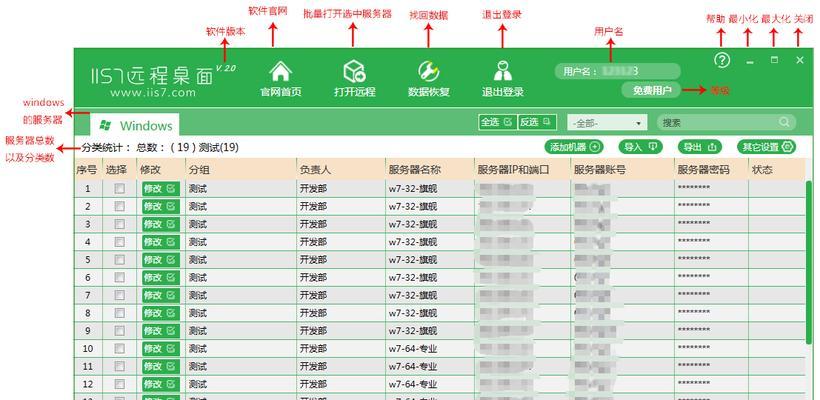Viewport: 820px width, 400px height.
Task: Click 修改 edit button in row 4
Action: click(x=161, y=242)
